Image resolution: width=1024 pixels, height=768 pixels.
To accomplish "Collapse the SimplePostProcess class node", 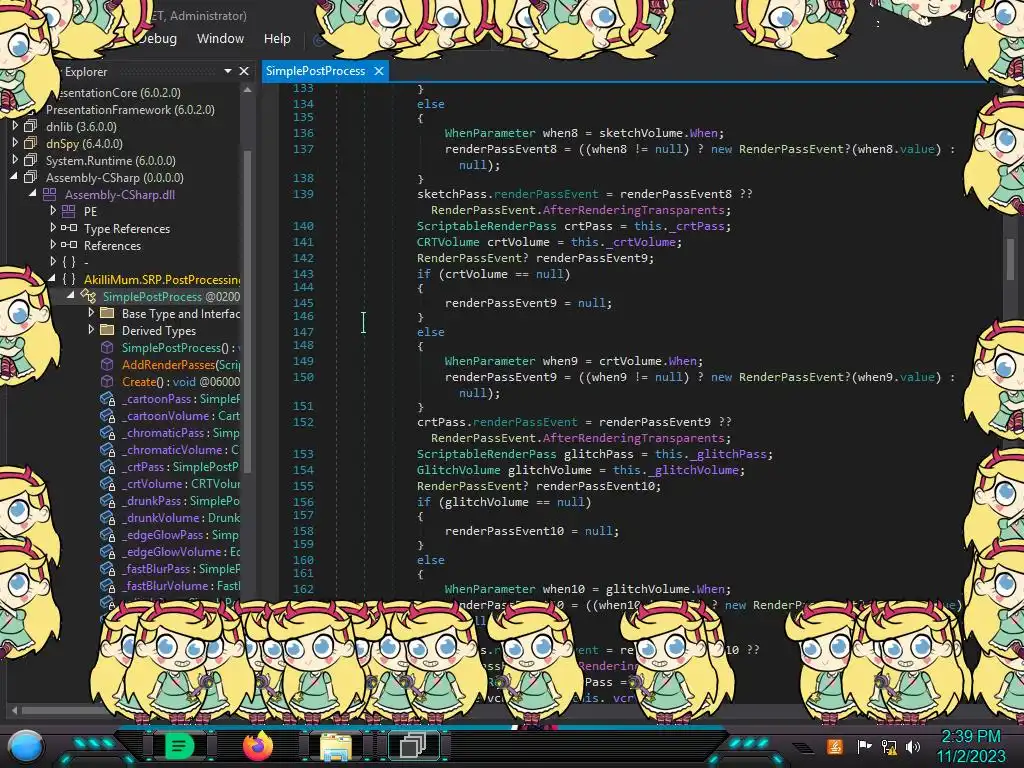I will click(71, 296).
